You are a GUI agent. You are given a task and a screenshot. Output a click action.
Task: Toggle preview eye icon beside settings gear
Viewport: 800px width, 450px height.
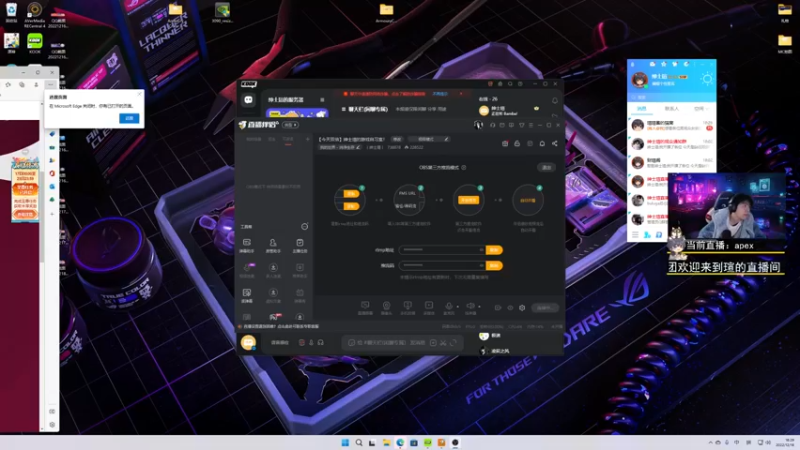pyautogui.click(x=510, y=308)
